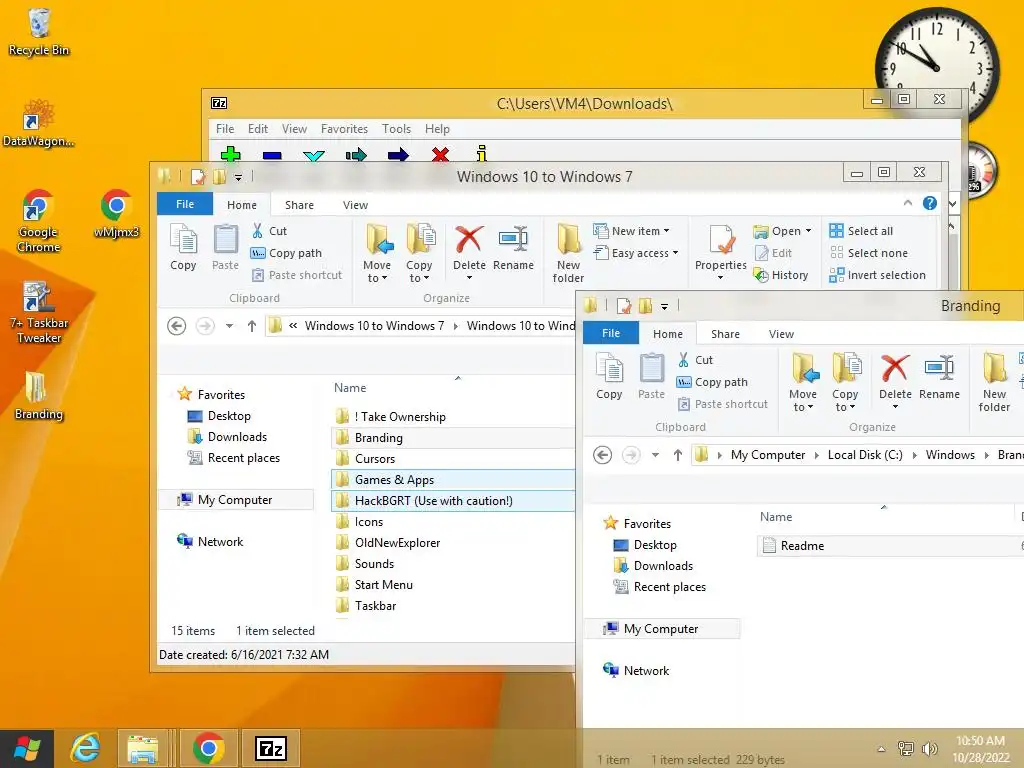Screen dimensions: 1024x768
Task: Switch to Share tab in Windows 10 to Windows 7
Action: point(299,204)
